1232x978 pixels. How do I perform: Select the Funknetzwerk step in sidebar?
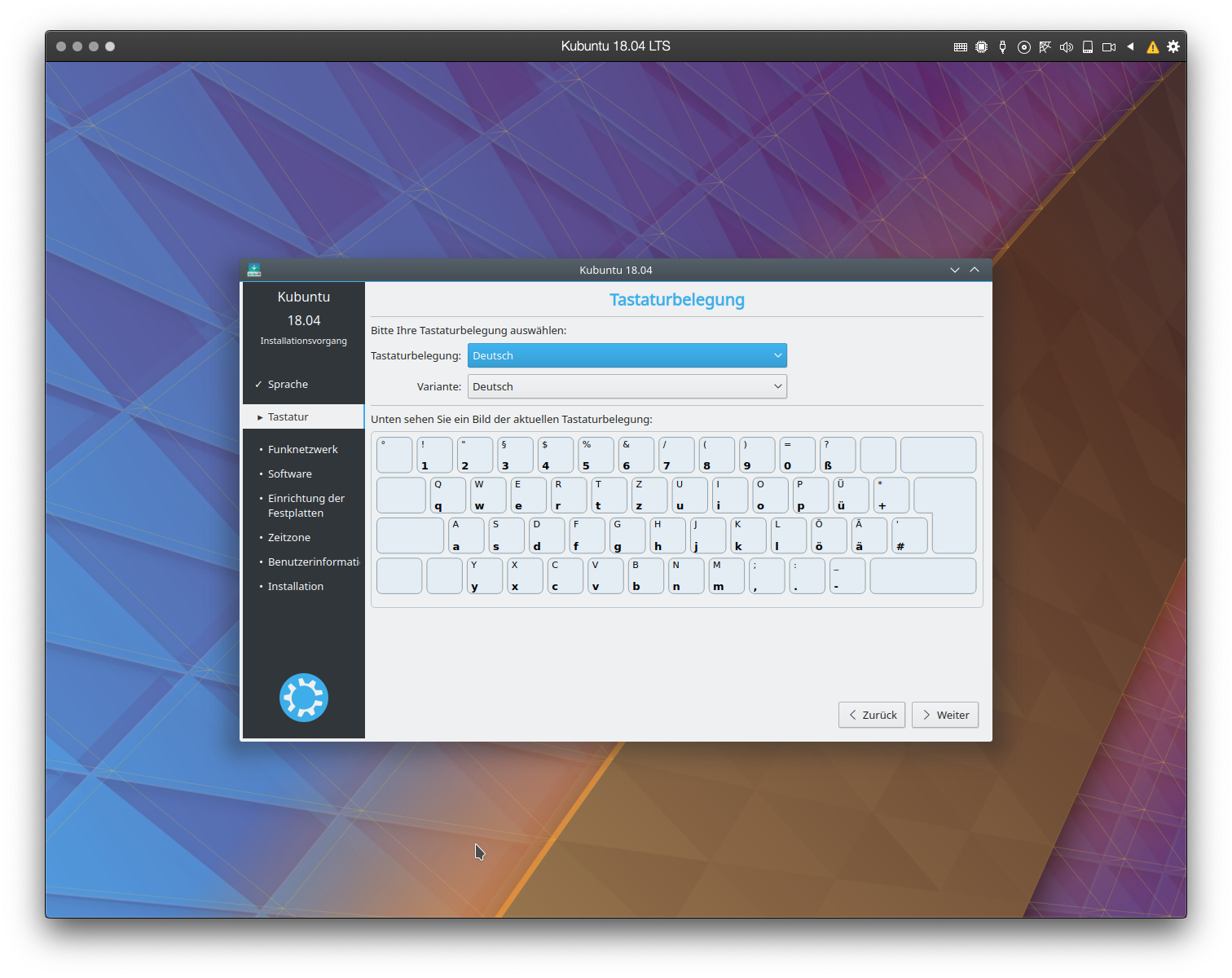(x=303, y=449)
